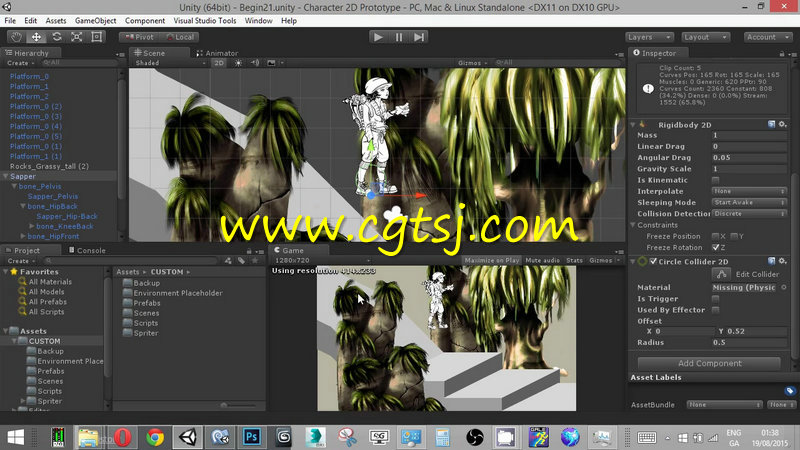Click Add Component button
Image resolution: width=800 pixels, height=450 pixels.
(709, 363)
